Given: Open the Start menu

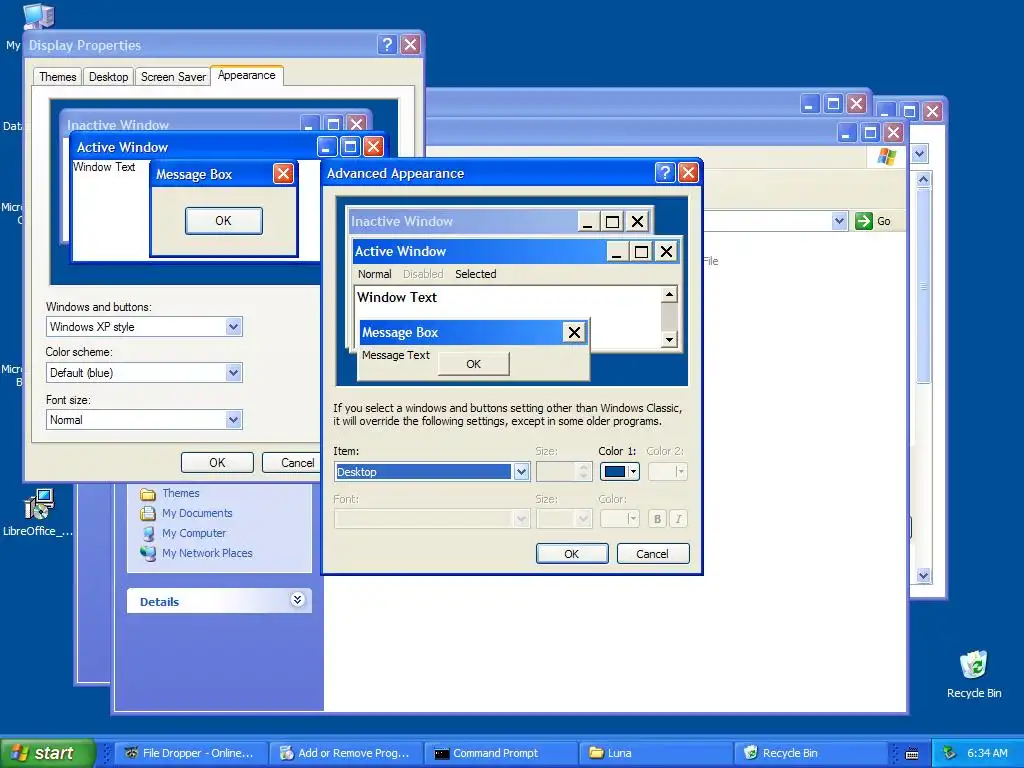Looking at the screenshot, I should (x=47, y=753).
